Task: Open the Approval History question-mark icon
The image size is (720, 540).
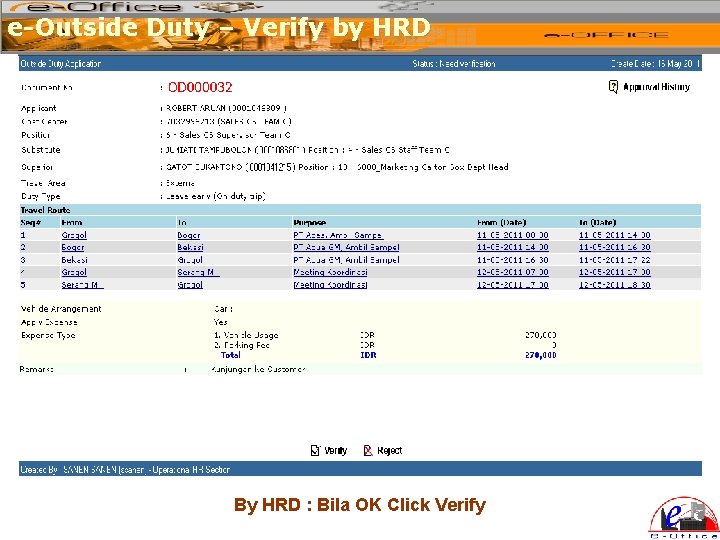Action: pos(613,86)
